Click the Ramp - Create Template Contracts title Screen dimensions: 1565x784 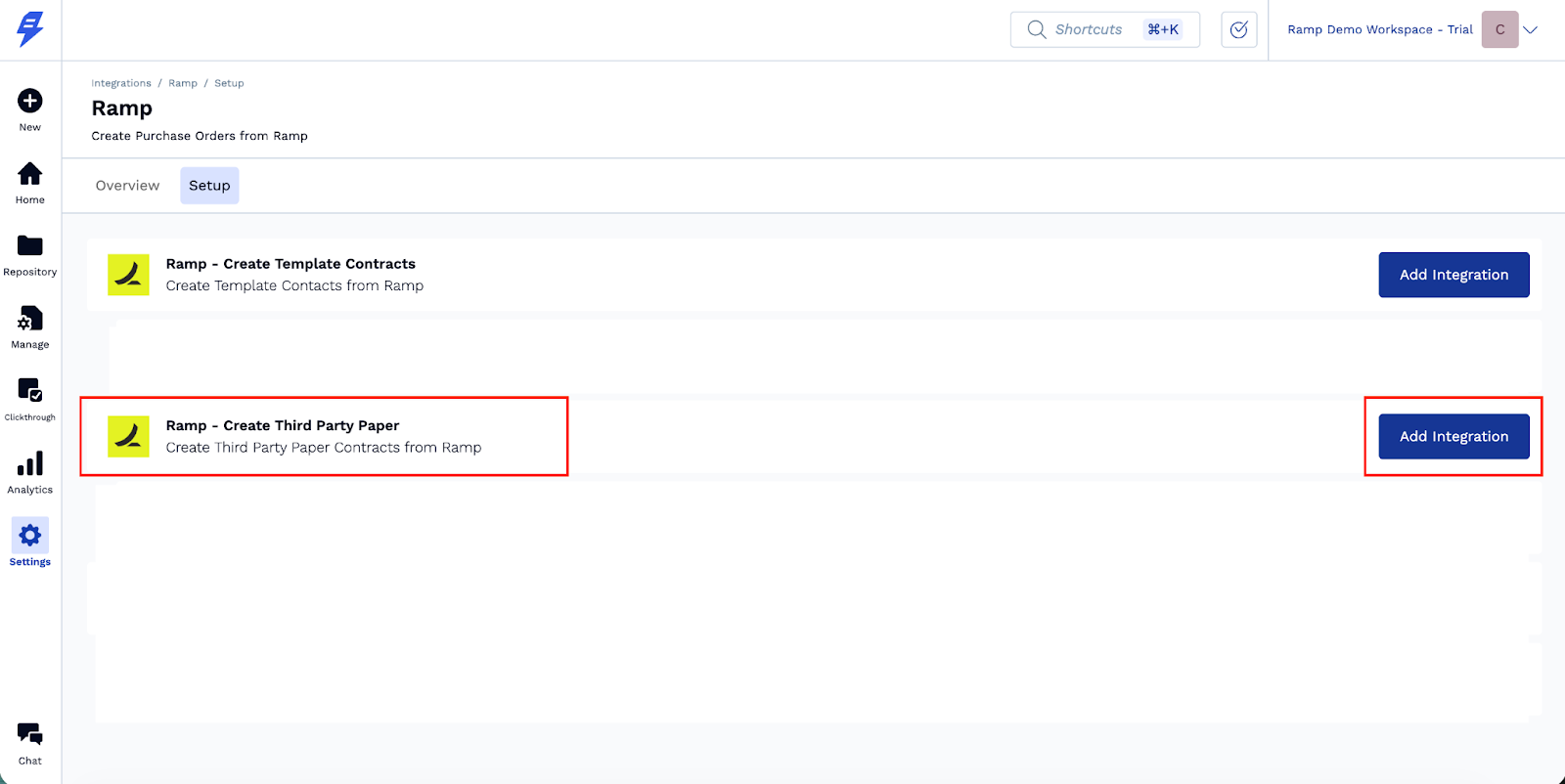(x=291, y=264)
